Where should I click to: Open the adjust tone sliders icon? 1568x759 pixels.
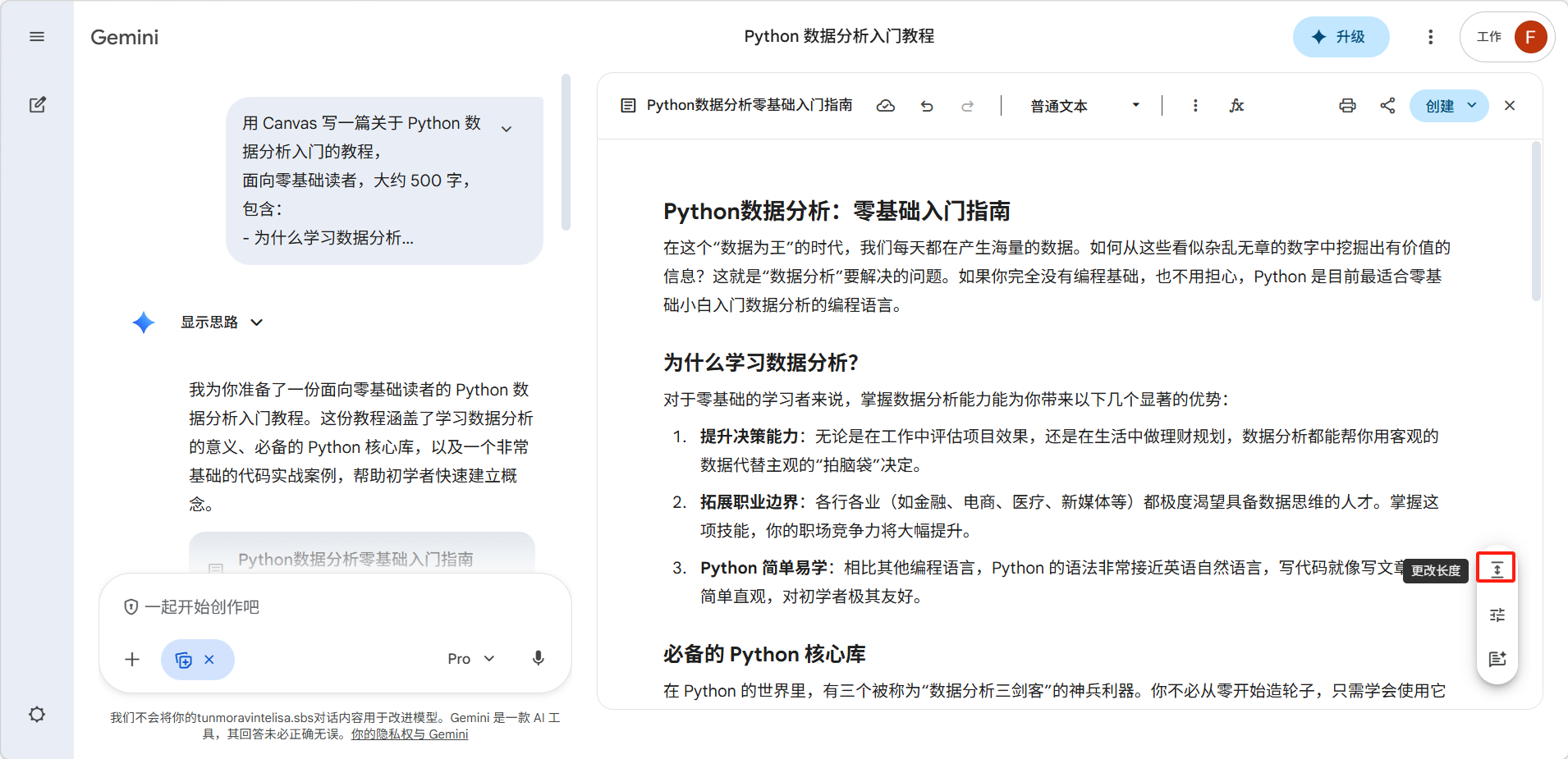click(1497, 615)
